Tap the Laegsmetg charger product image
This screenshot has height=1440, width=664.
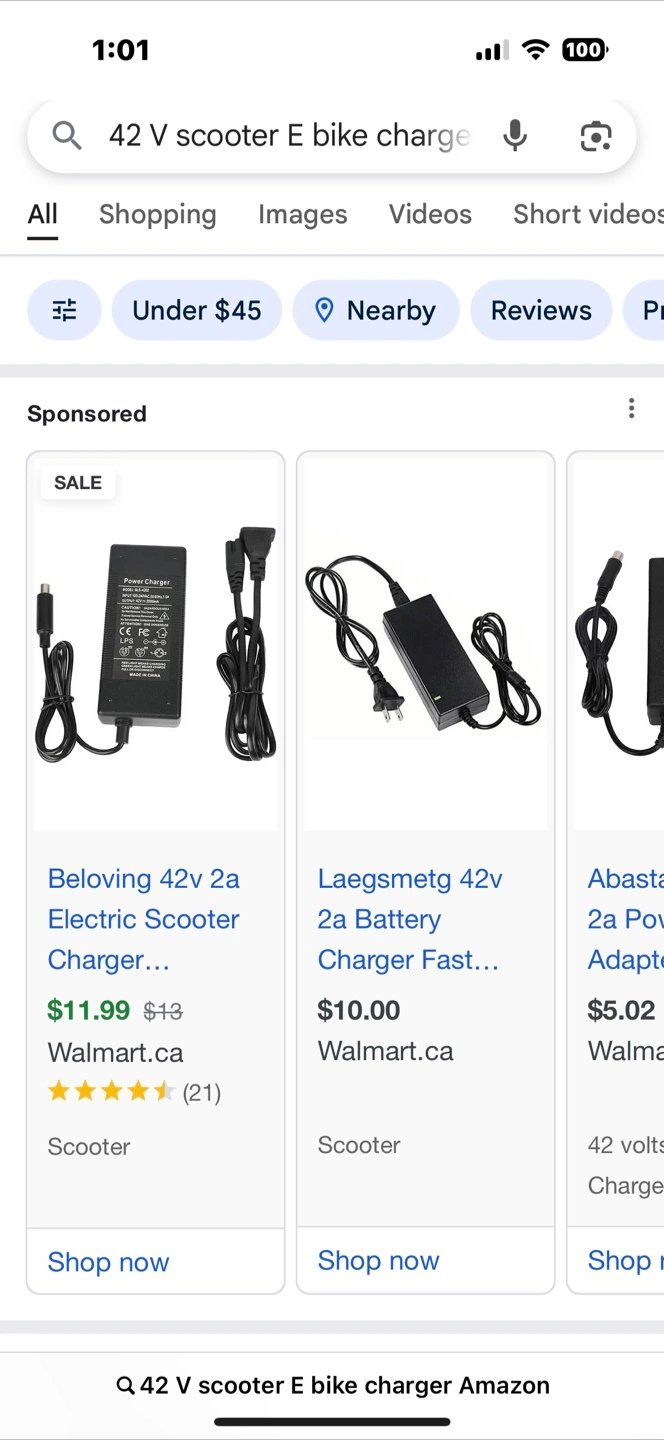tap(426, 642)
